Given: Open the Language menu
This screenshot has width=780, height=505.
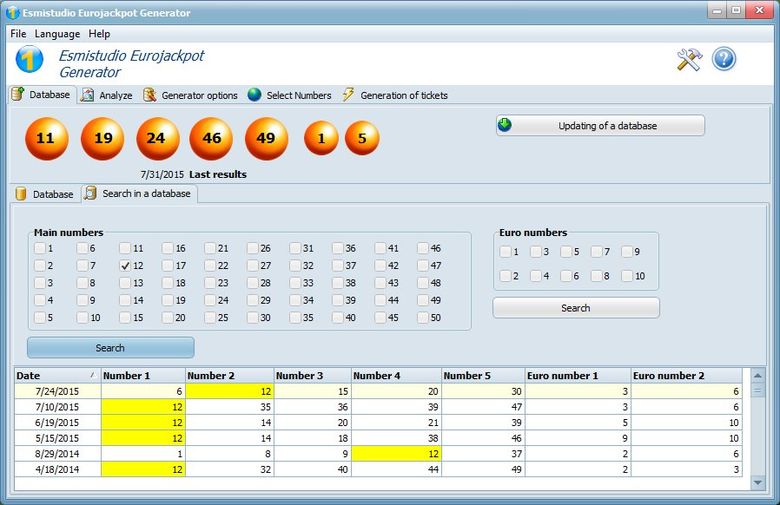Looking at the screenshot, I should pos(57,34).
